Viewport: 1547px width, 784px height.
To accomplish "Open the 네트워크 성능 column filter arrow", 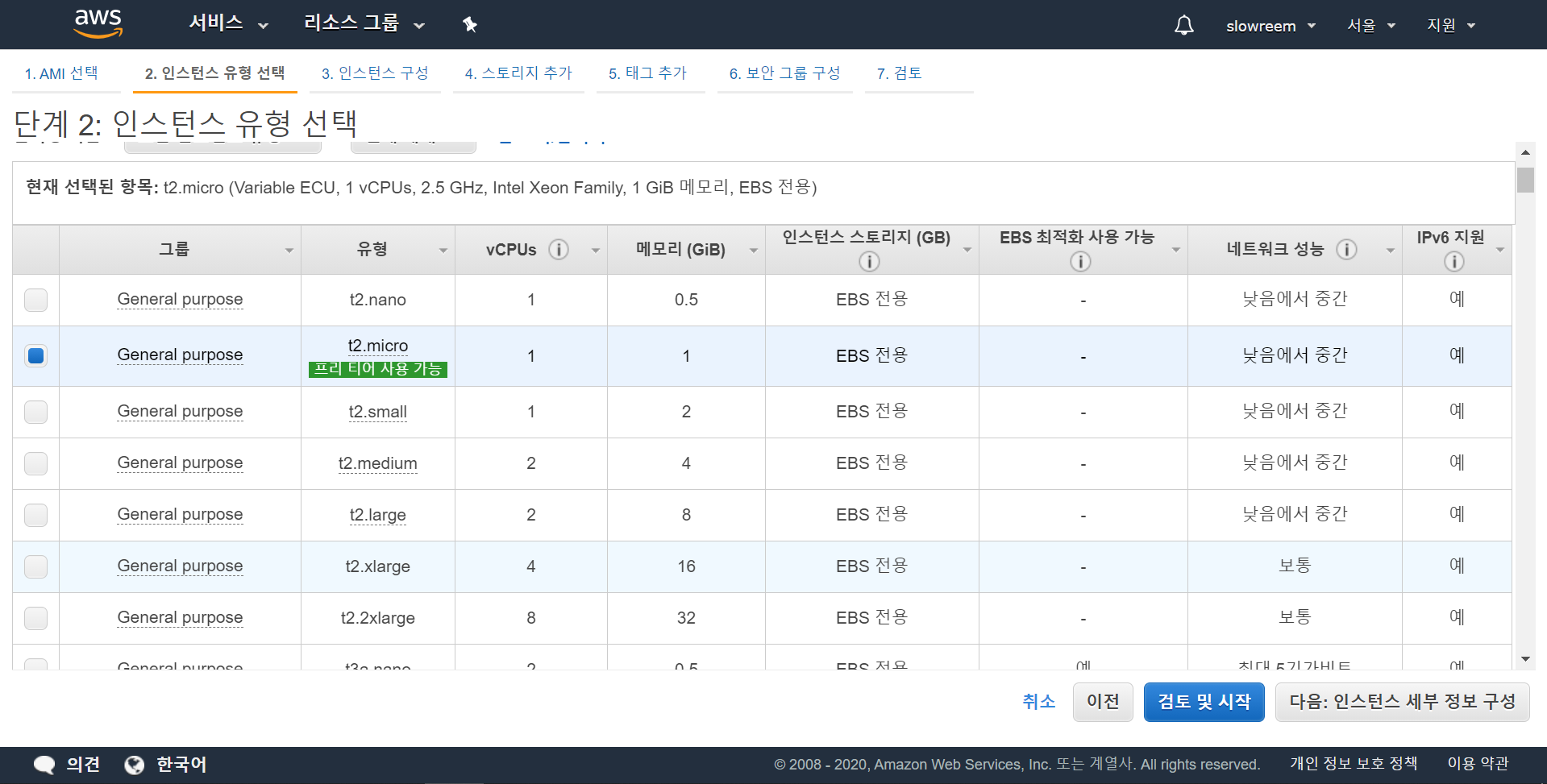I will pos(1391,251).
